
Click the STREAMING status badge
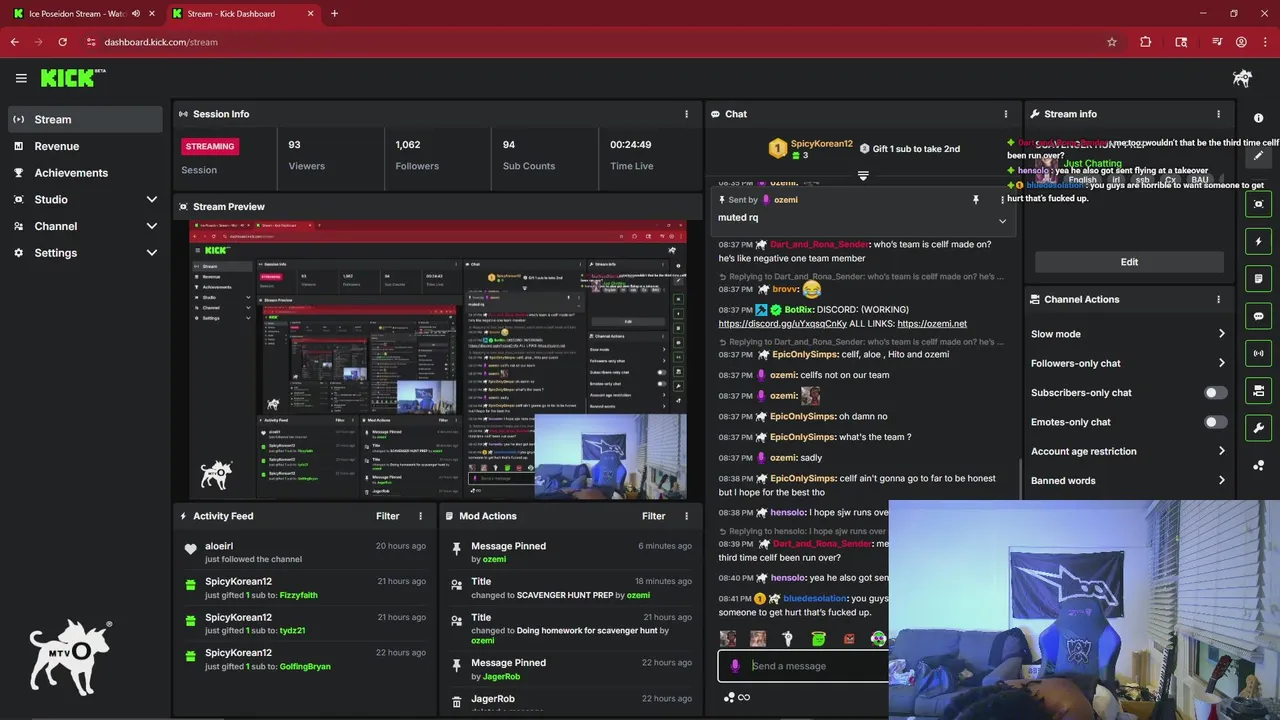point(210,146)
